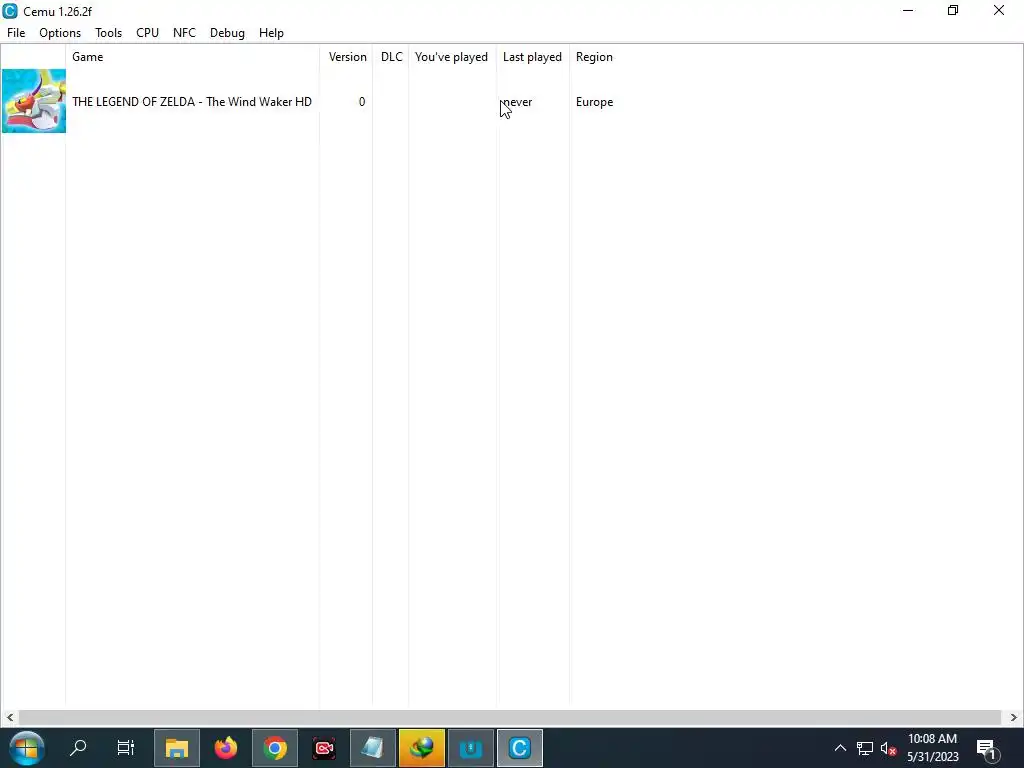Image resolution: width=1024 pixels, height=768 pixels.
Task: Sort by the Version column header
Action: 347,57
